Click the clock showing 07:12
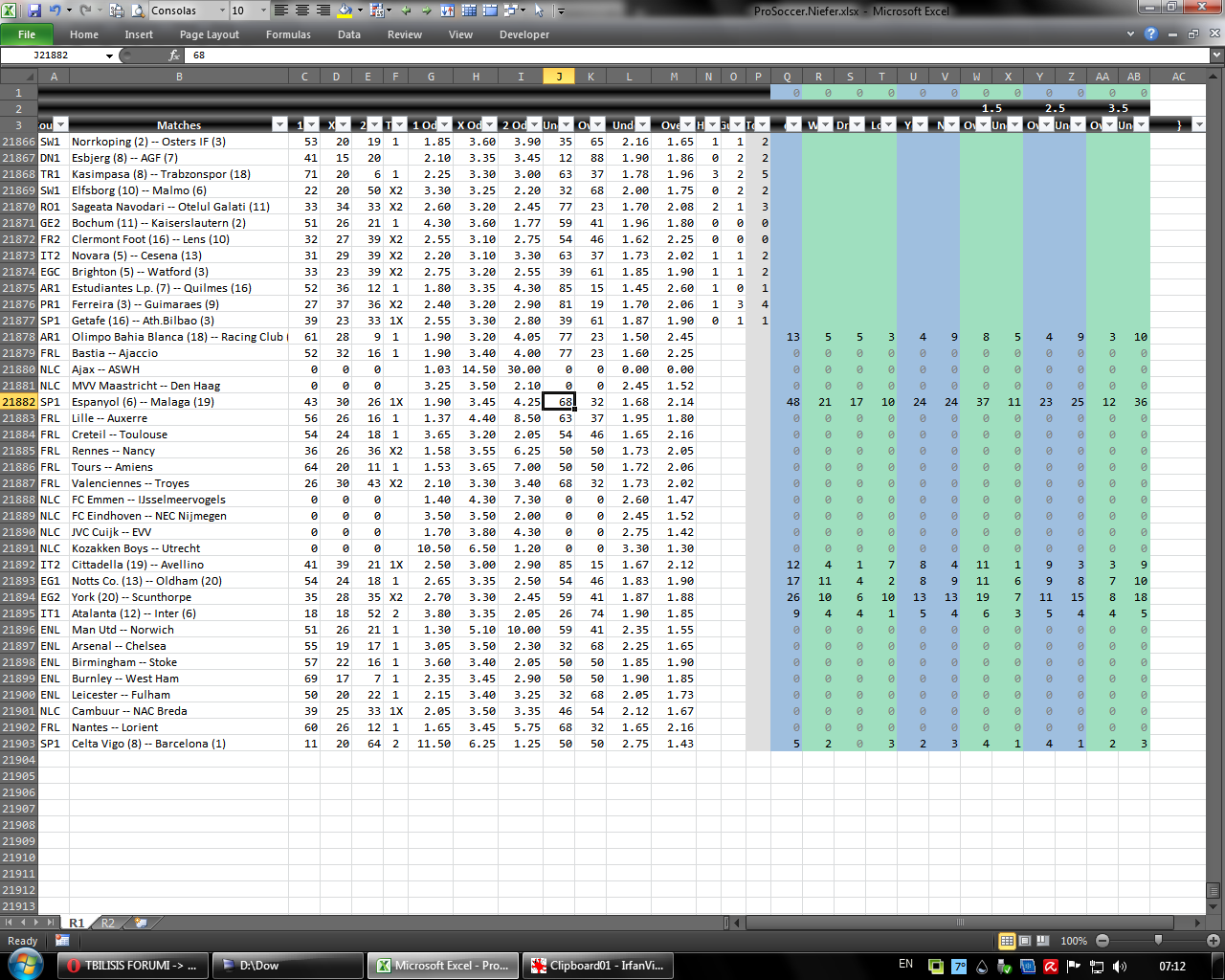The image size is (1225, 980). pos(1172,967)
